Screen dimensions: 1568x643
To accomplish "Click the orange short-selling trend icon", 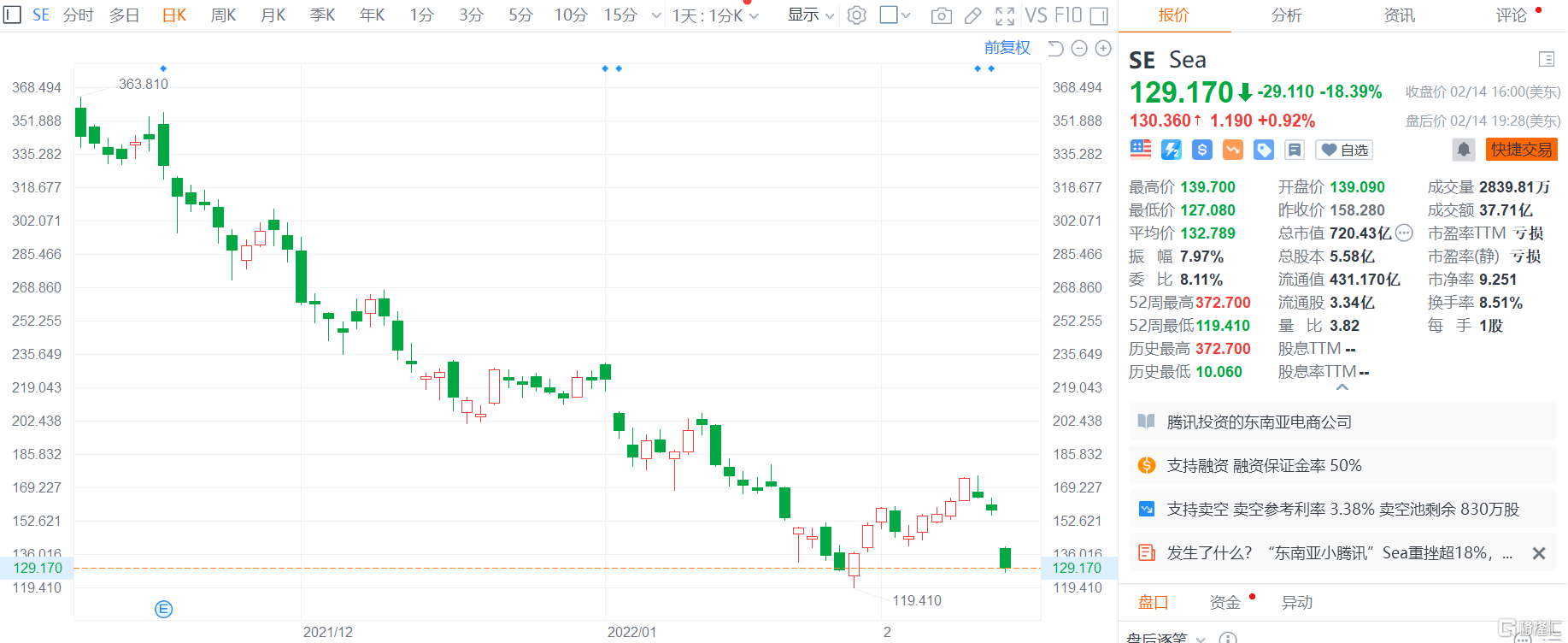I will click(1233, 150).
